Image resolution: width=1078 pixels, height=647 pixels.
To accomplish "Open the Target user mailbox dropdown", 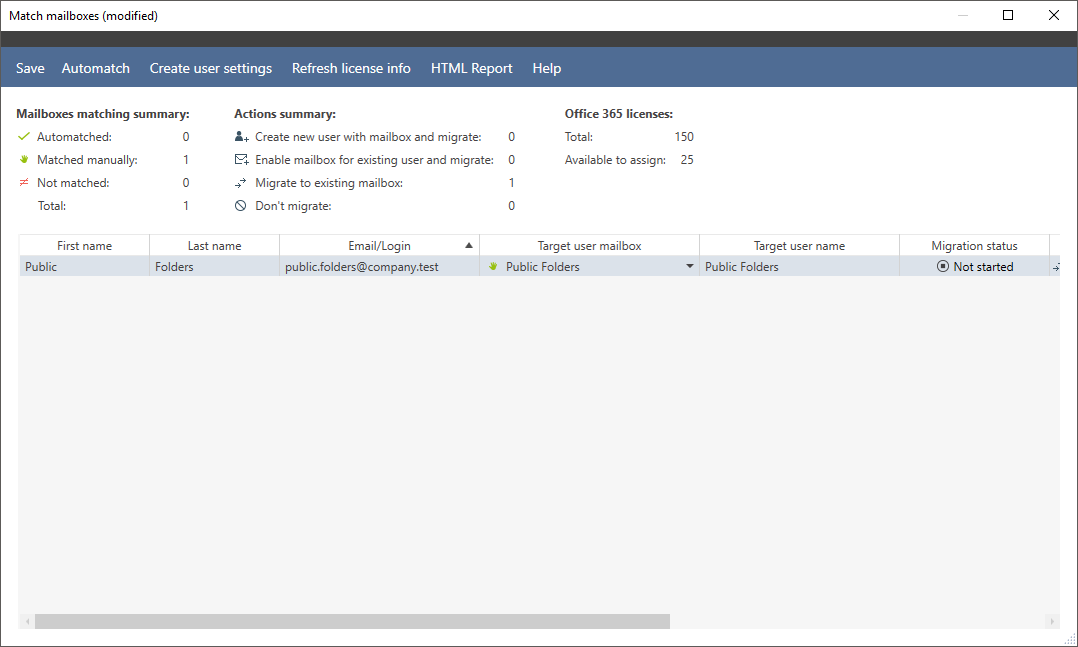I will (690, 266).
